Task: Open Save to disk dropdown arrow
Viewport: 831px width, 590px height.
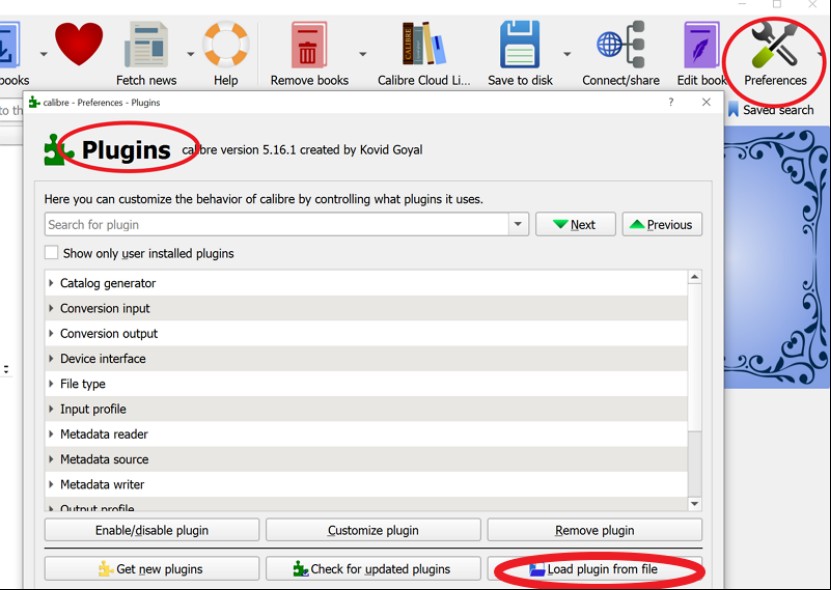Action: [567, 54]
